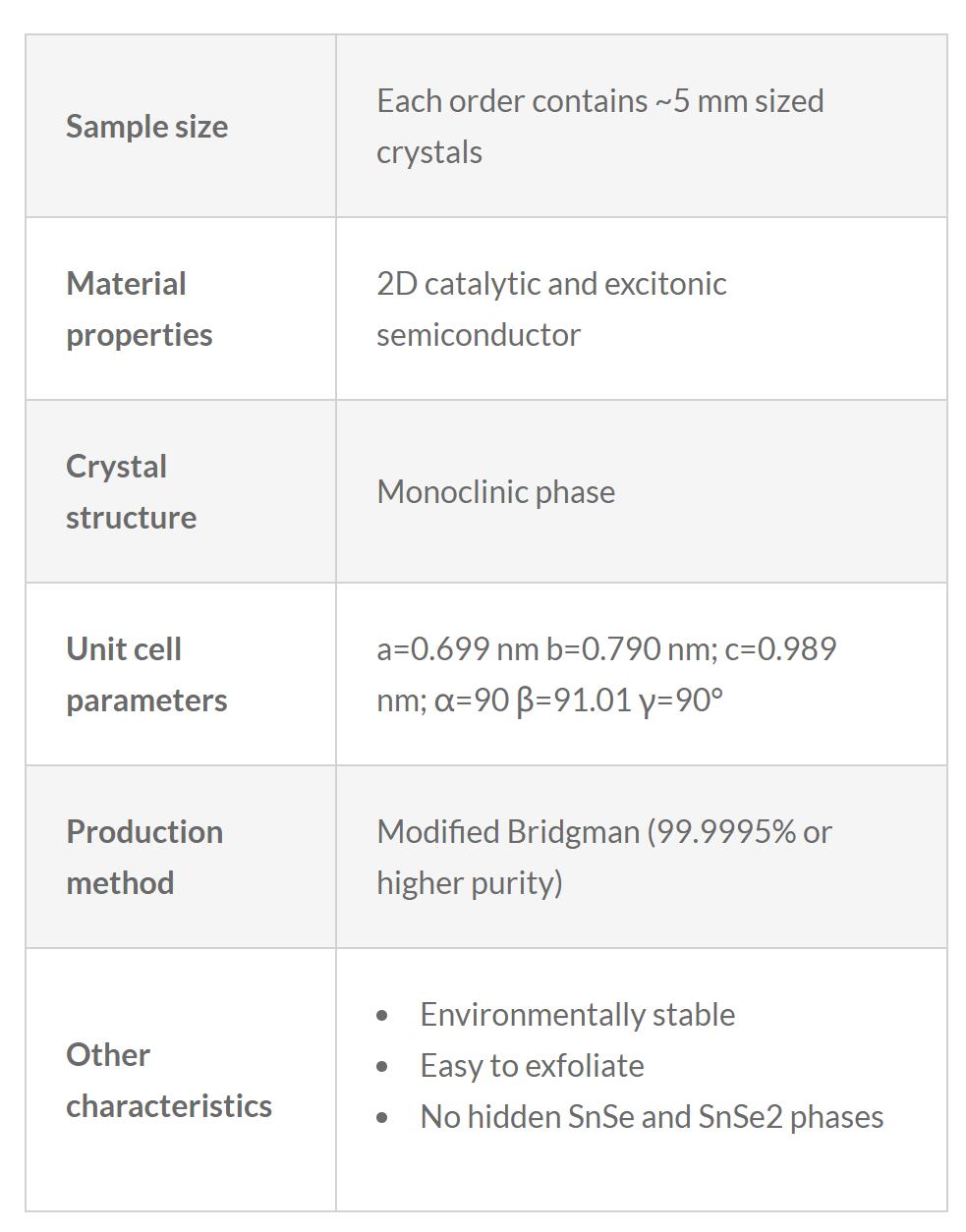
Task: Click the Crystal structure label
Action: coord(131,491)
